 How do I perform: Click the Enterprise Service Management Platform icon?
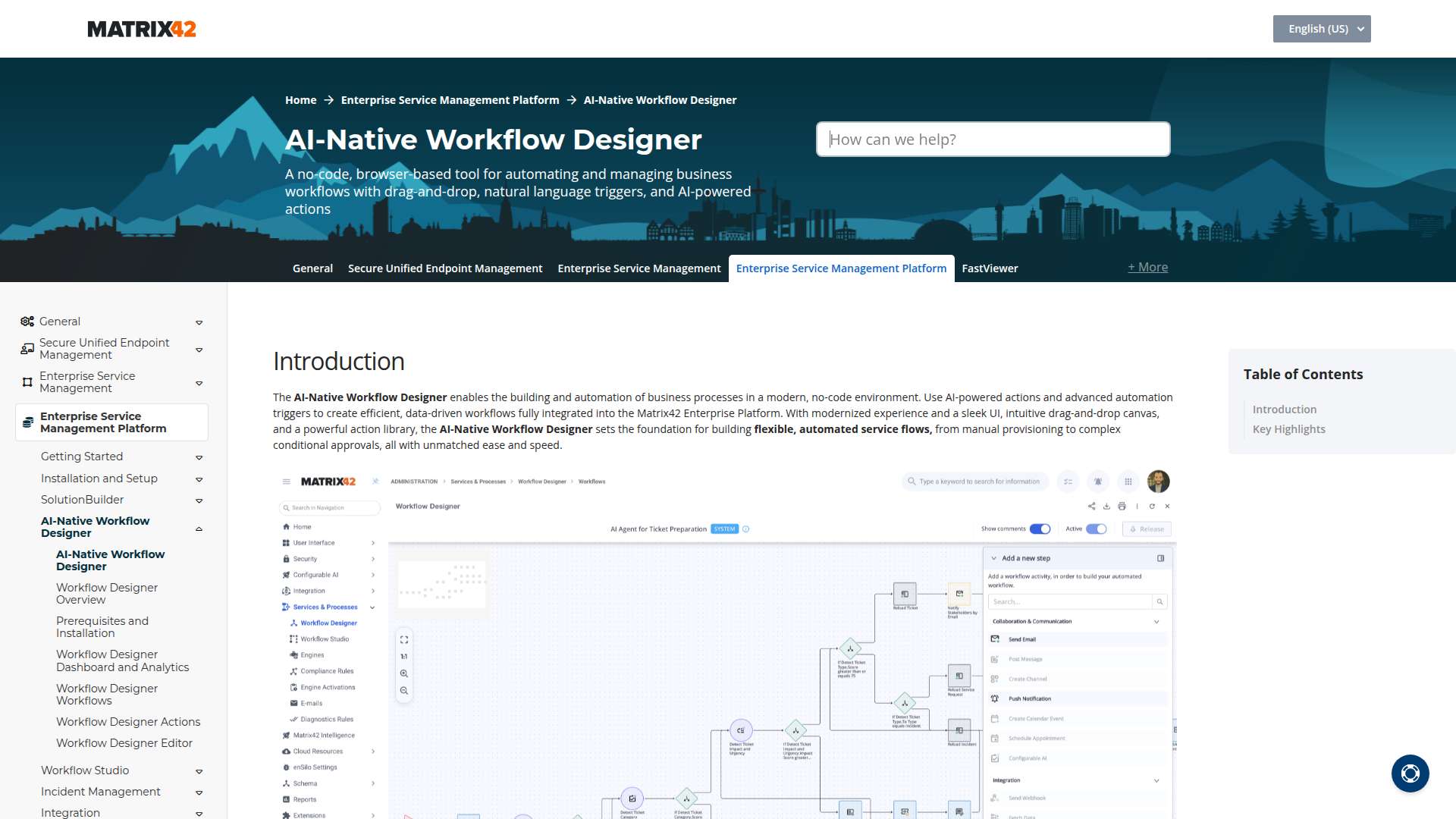[x=28, y=422]
